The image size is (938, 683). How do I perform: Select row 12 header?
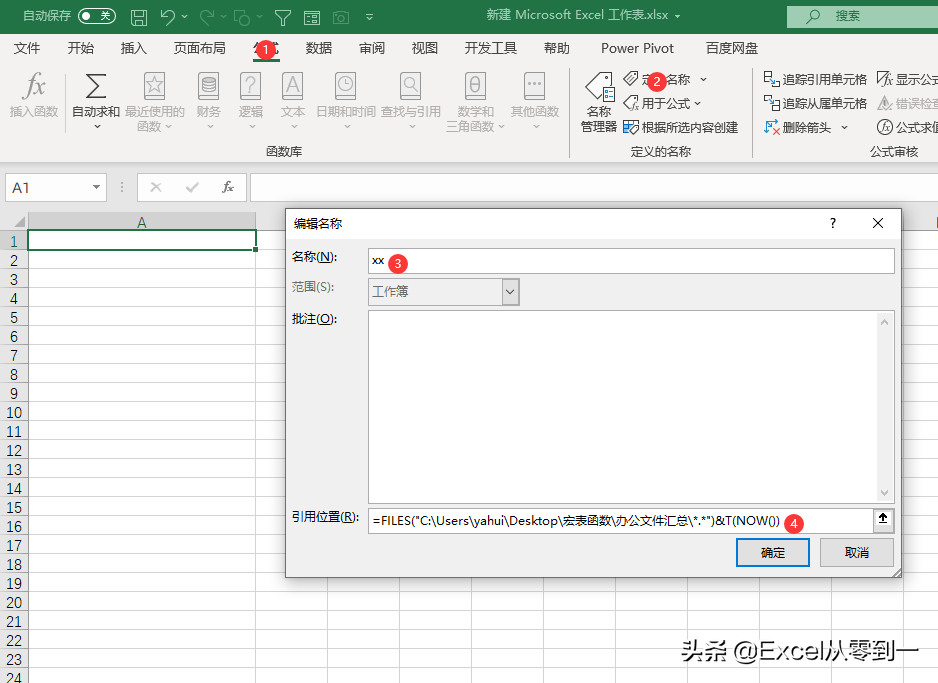coord(14,450)
